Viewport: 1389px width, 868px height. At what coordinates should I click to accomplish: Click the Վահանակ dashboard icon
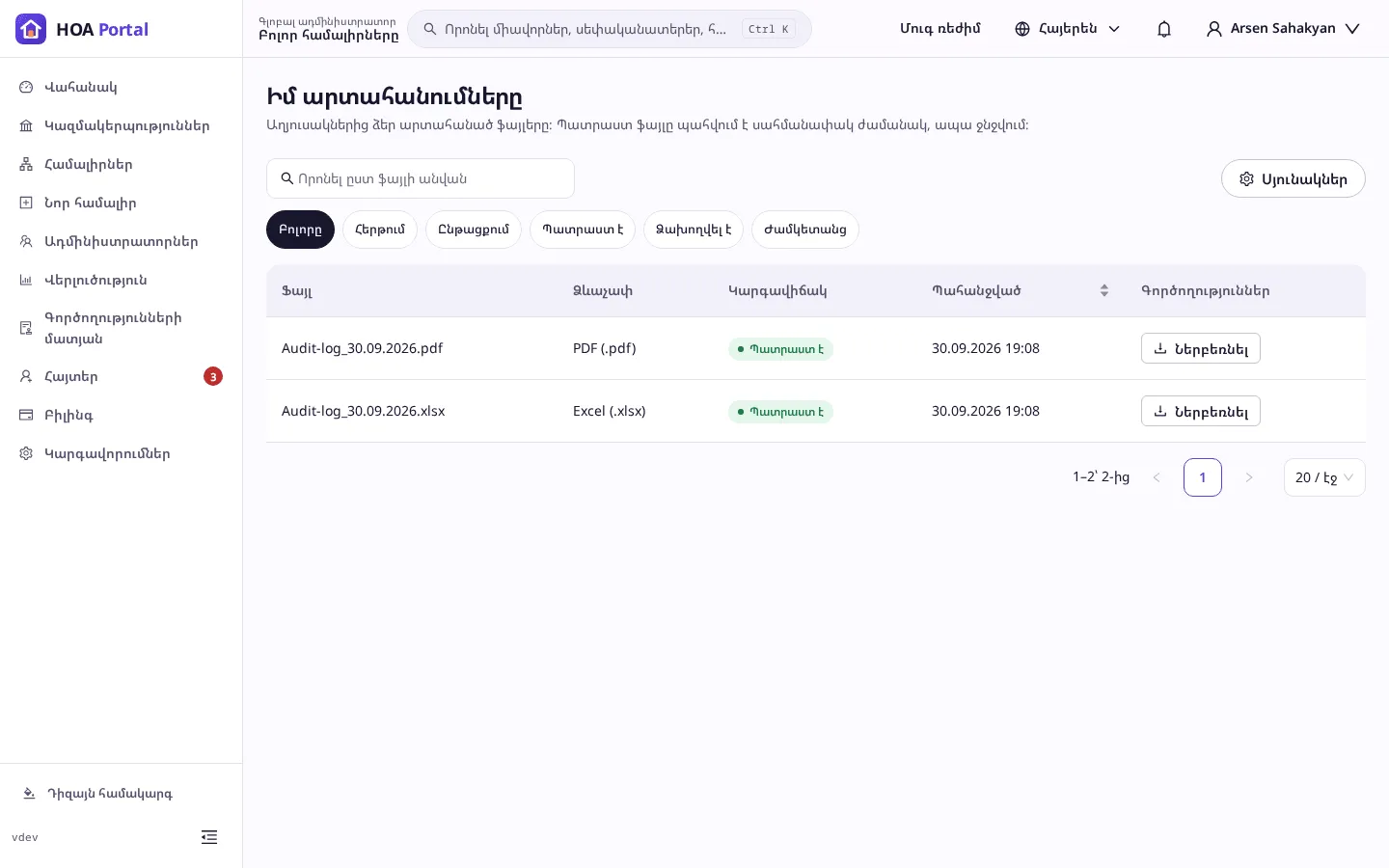[x=26, y=87]
